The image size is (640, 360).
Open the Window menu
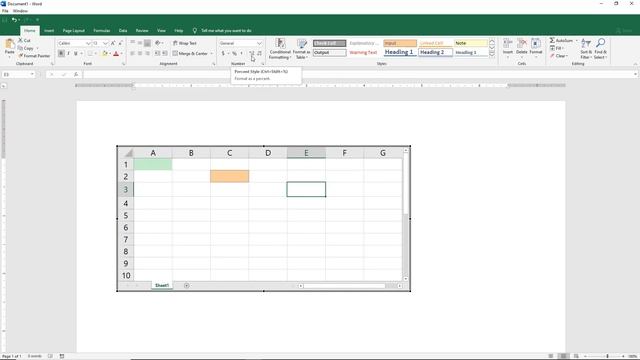tap(20, 11)
